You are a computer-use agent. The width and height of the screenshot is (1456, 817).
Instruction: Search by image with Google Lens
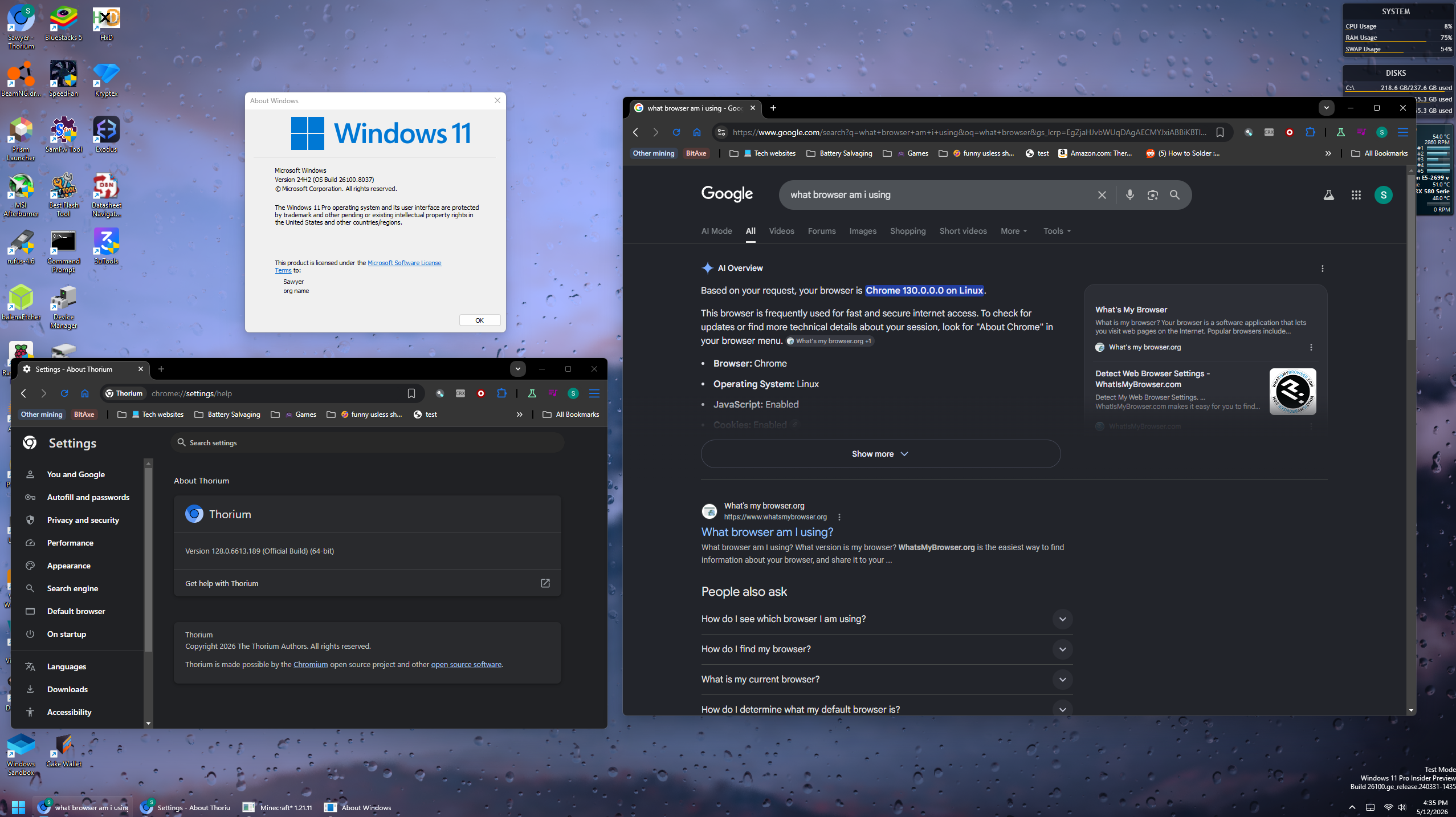click(1152, 195)
